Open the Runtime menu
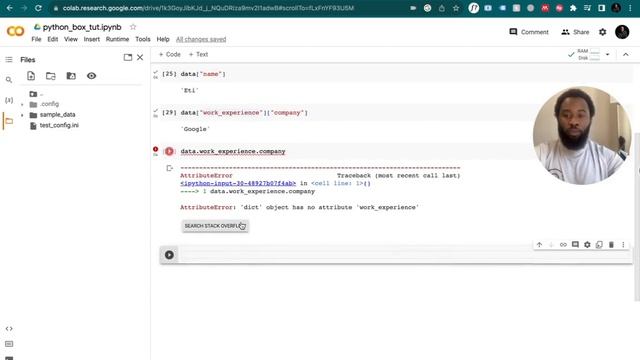 117,39
